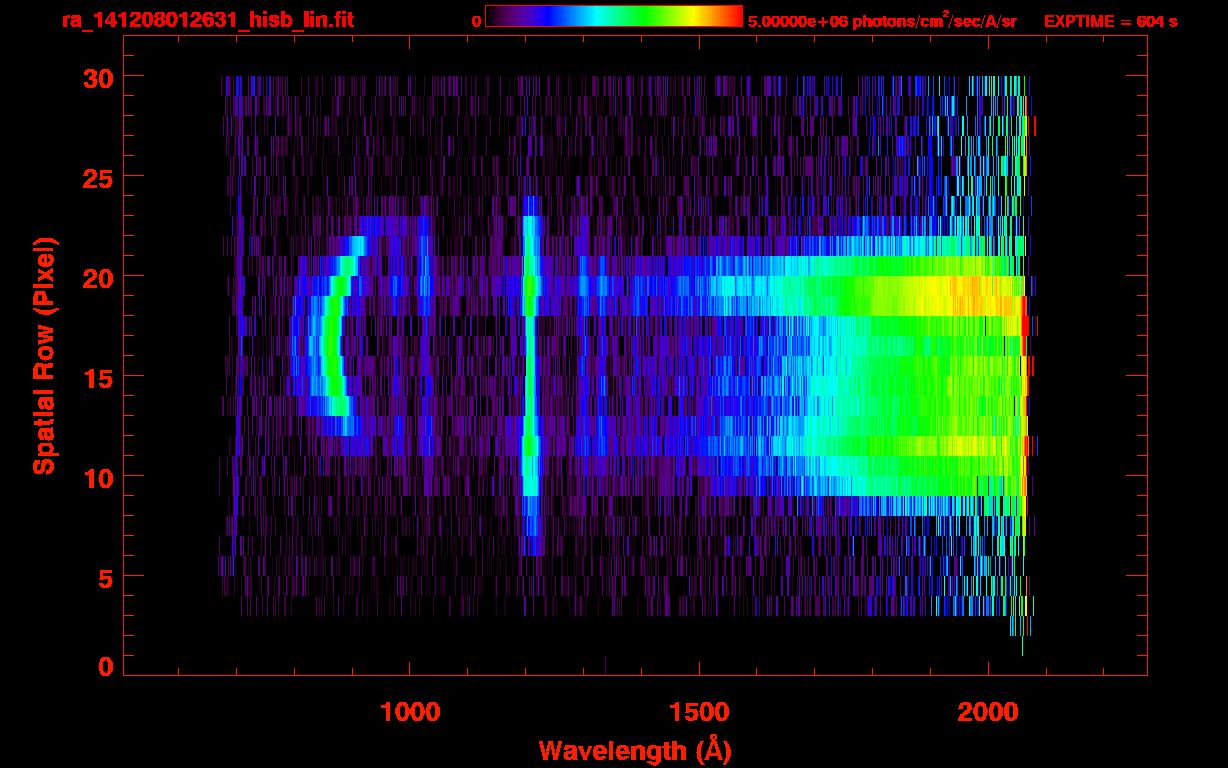The width and height of the screenshot is (1228, 768).
Task: Click the filename ra_141208012631_hisb_lin.fit
Action: point(206,20)
